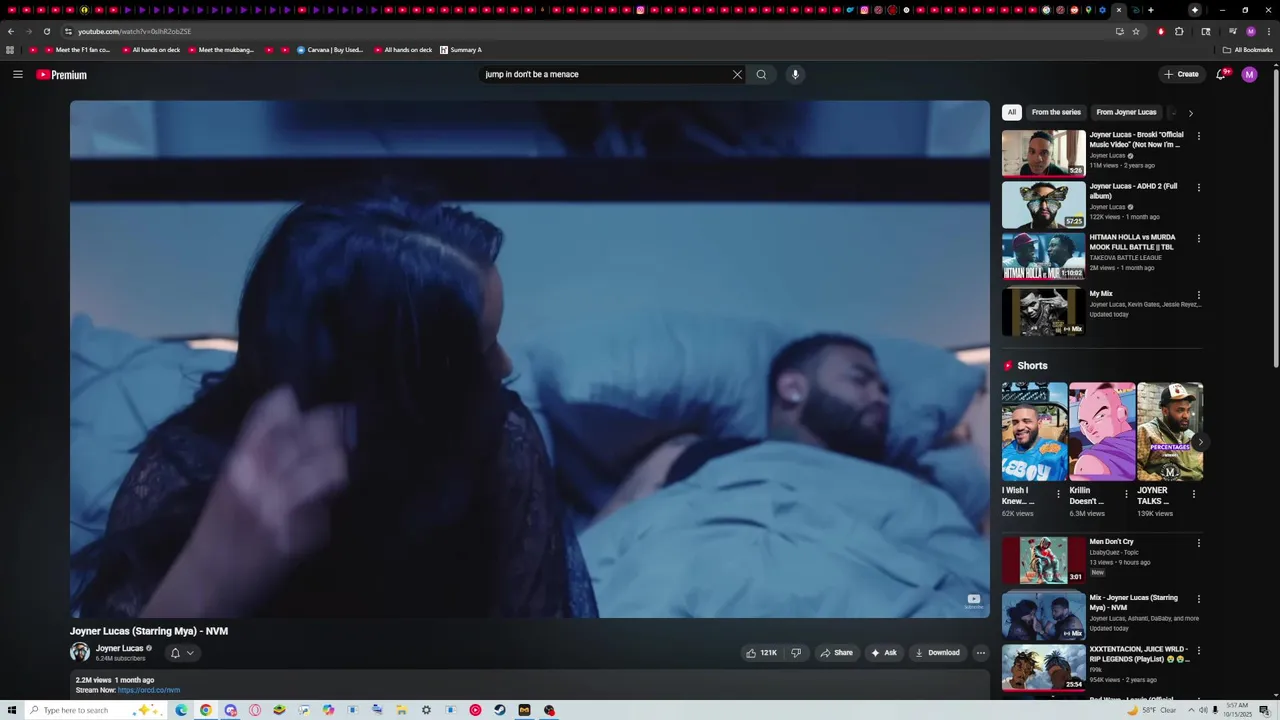
Task: Reload the page in Chrome
Action: (x=47, y=31)
